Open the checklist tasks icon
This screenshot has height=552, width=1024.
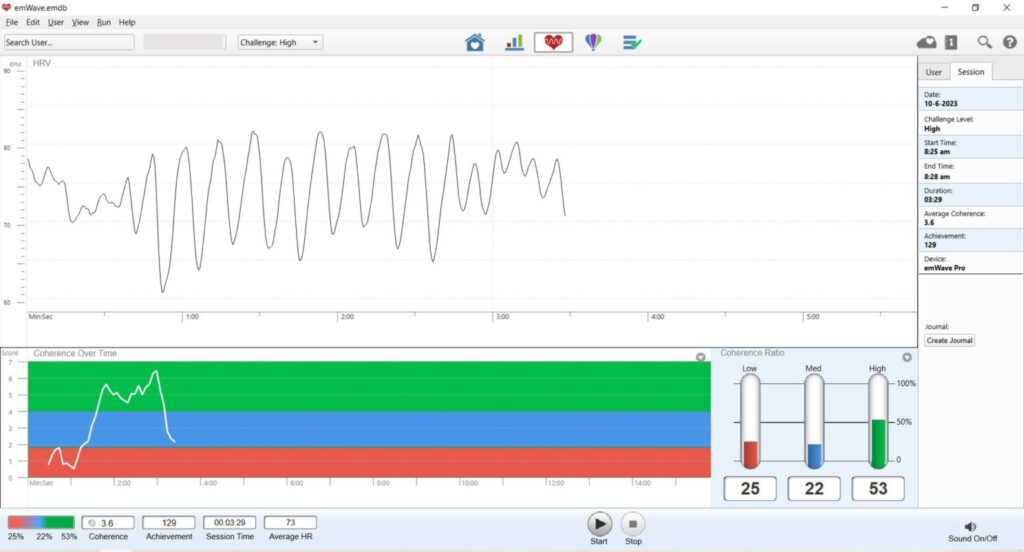click(x=632, y=42)
